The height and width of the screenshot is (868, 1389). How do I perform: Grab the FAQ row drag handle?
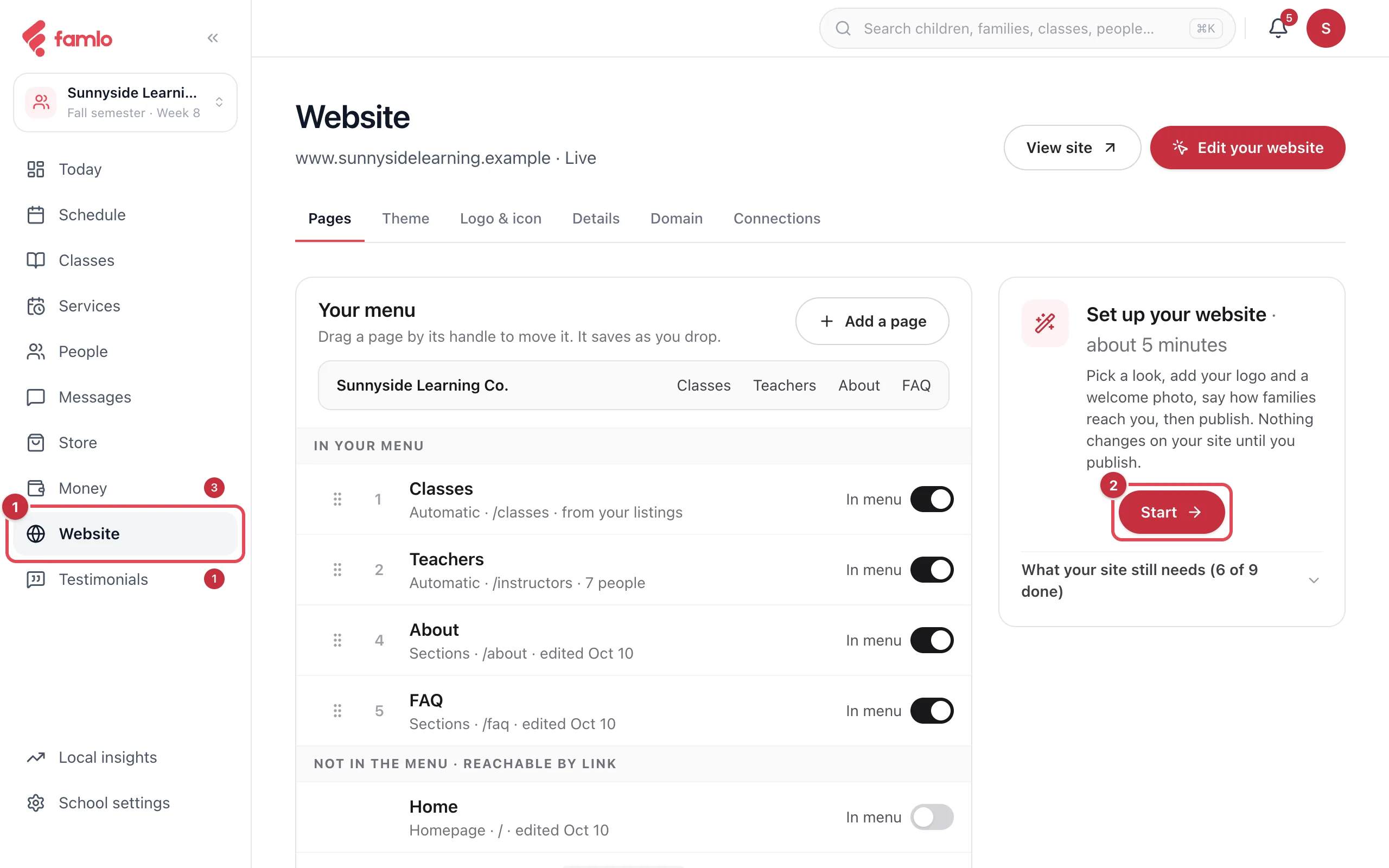pos(337,711)
